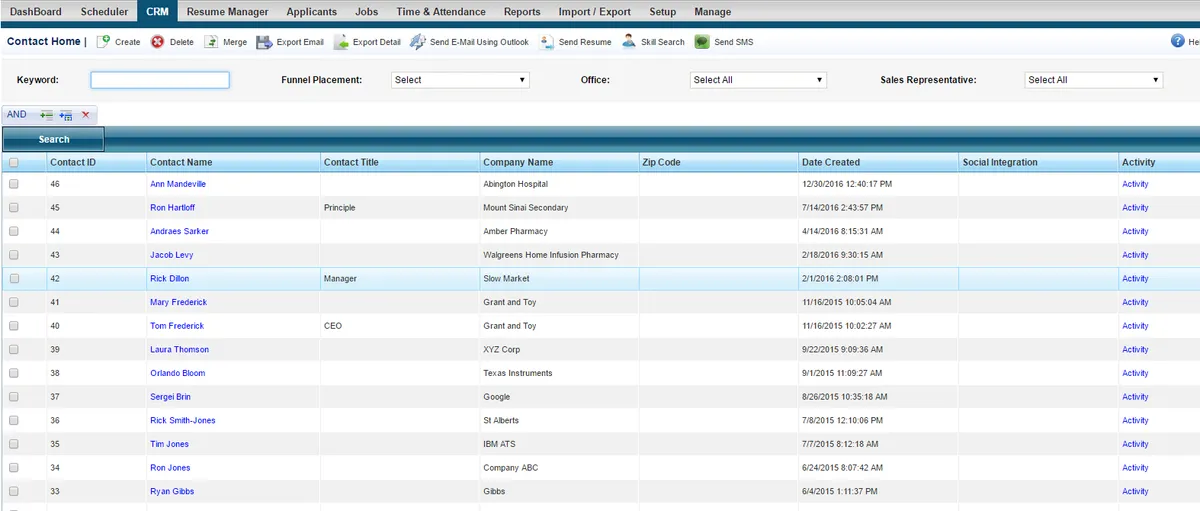Click the Export Email icon
1200x511 pixels.
click(264, 42)
